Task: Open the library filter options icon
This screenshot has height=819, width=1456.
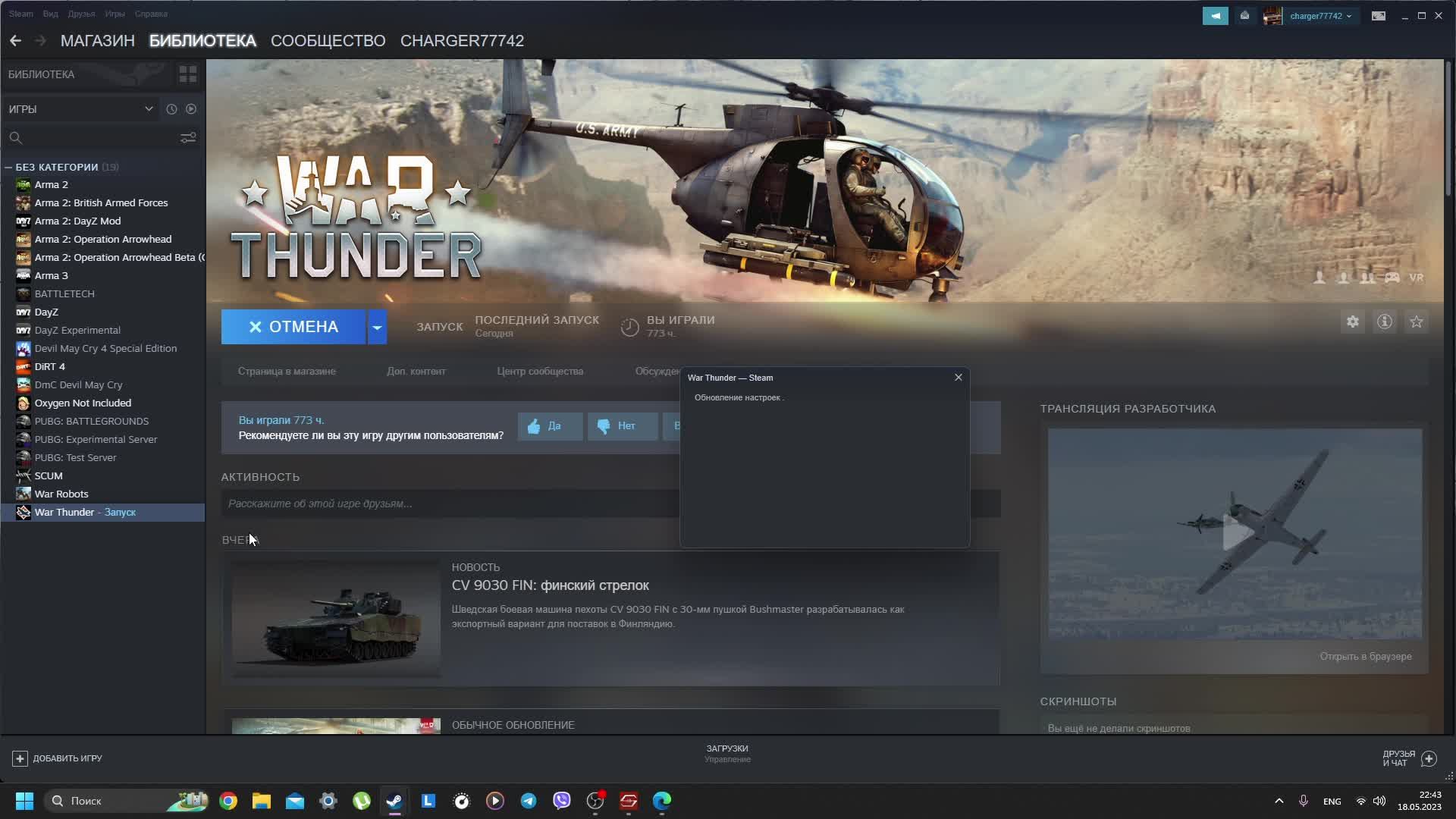Action: tap(188, 138)
